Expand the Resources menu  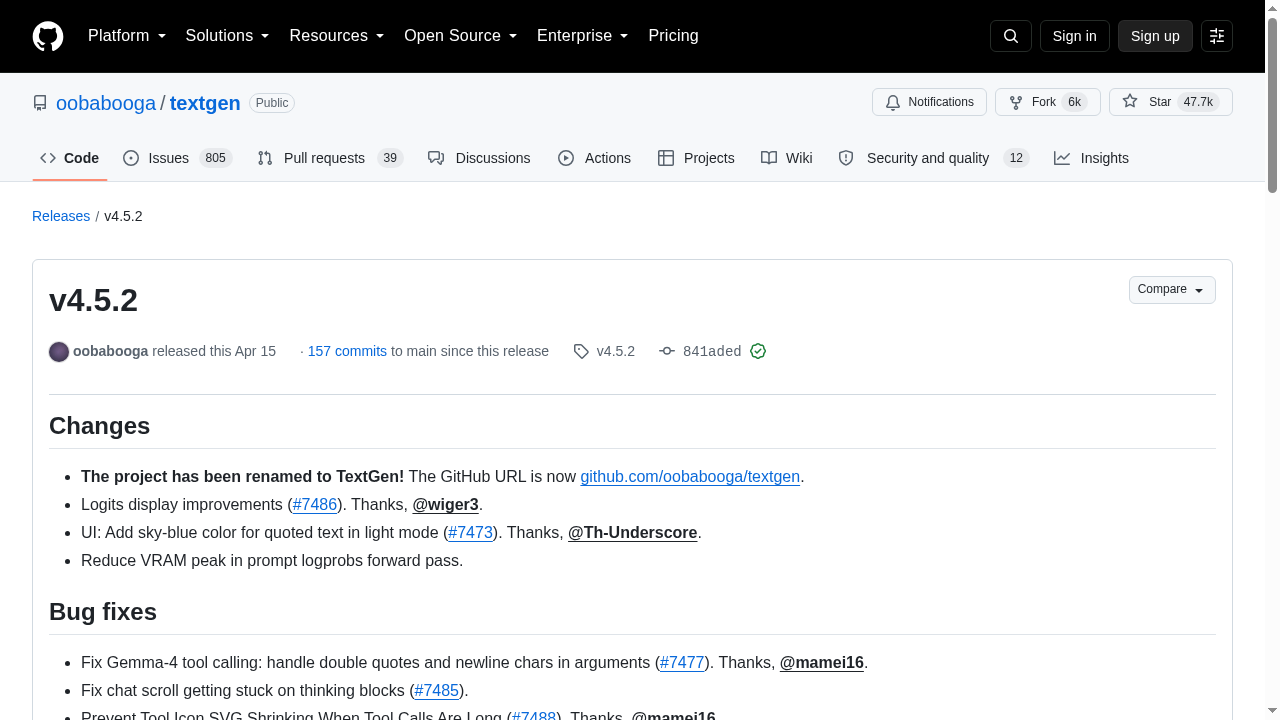tap(337, 36)
